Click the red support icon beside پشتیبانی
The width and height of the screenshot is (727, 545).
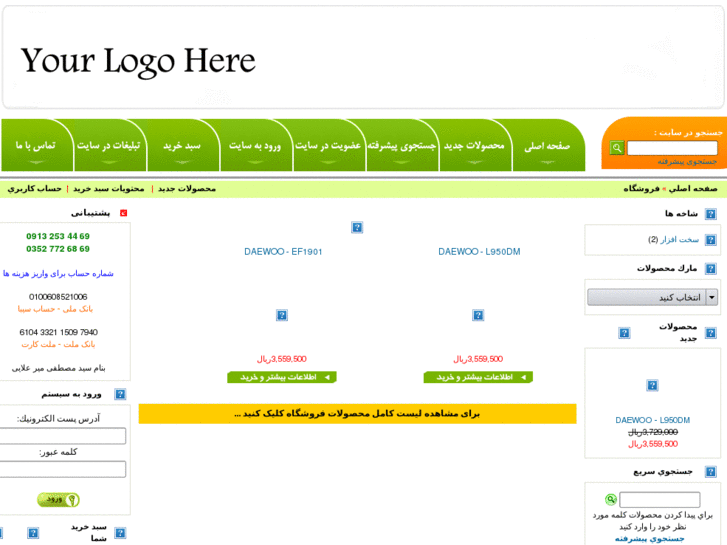[x=123, y=213]
